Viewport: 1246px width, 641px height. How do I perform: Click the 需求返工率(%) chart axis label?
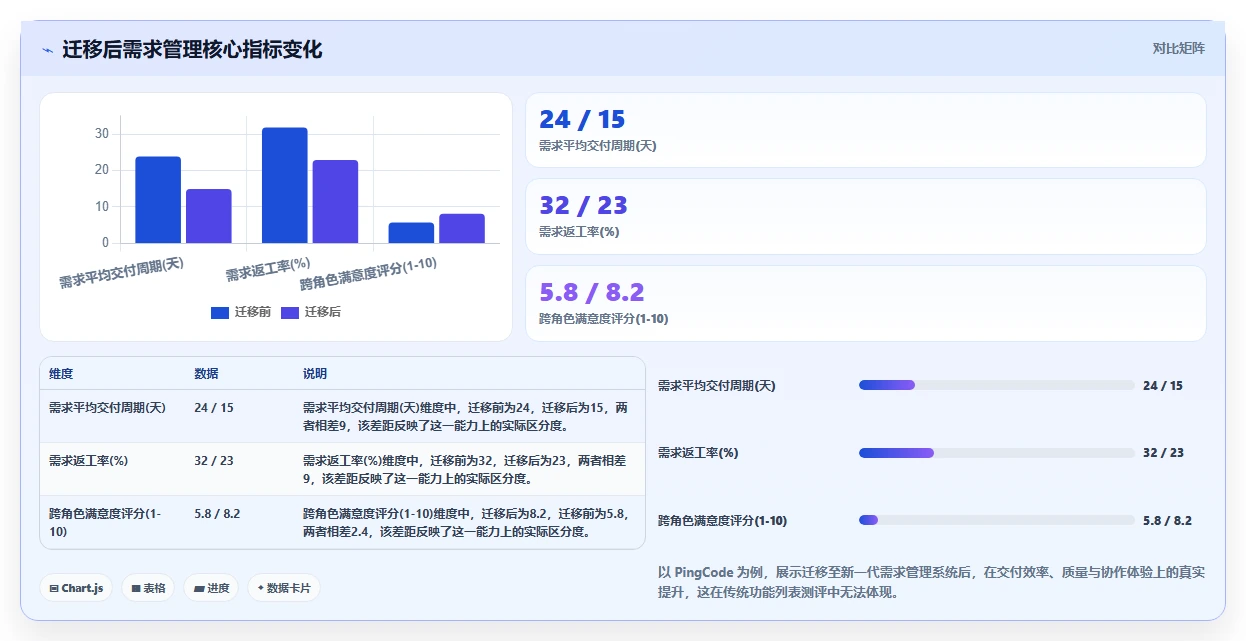268,270
